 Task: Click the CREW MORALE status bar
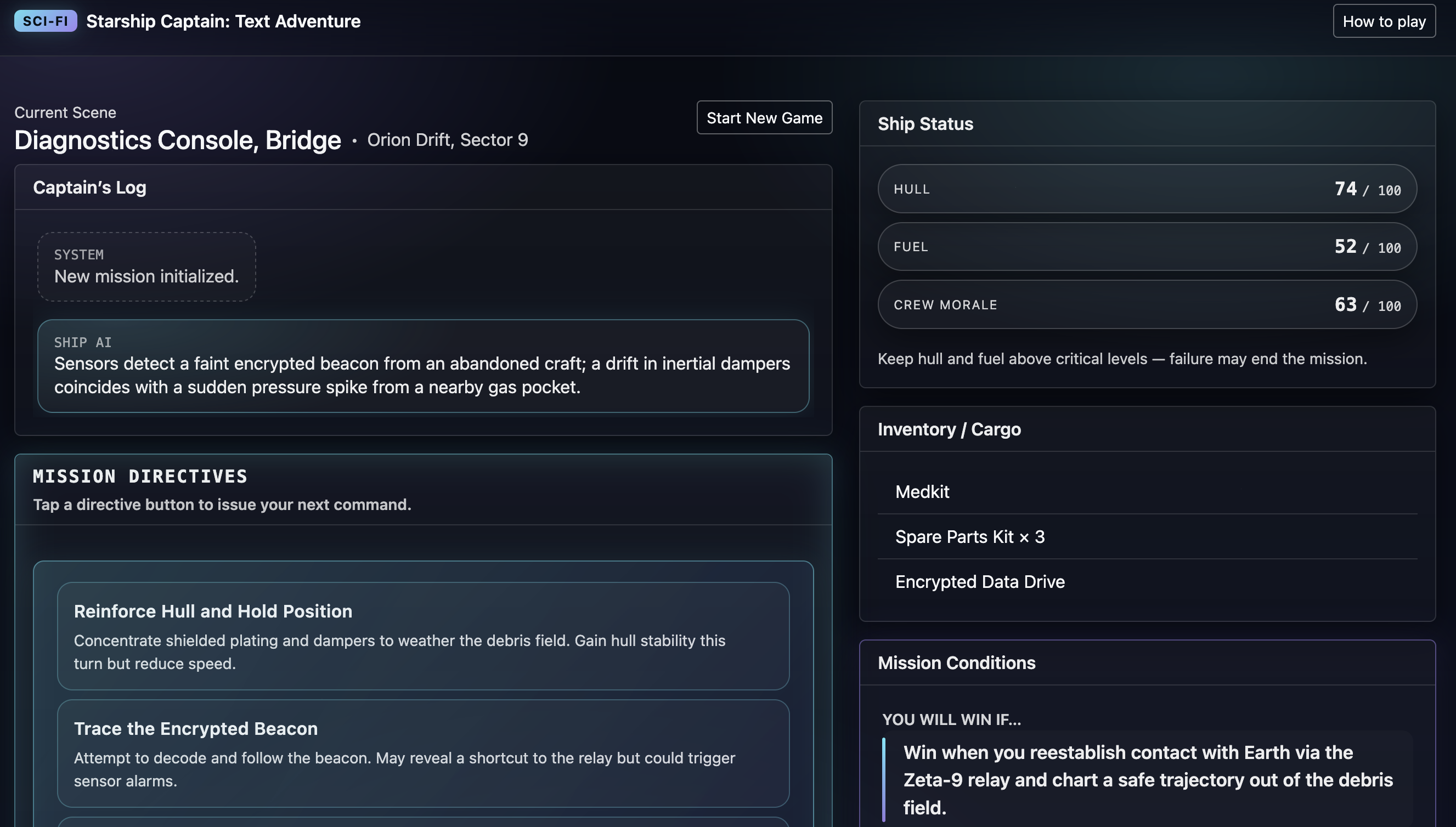coord(1147,304)
